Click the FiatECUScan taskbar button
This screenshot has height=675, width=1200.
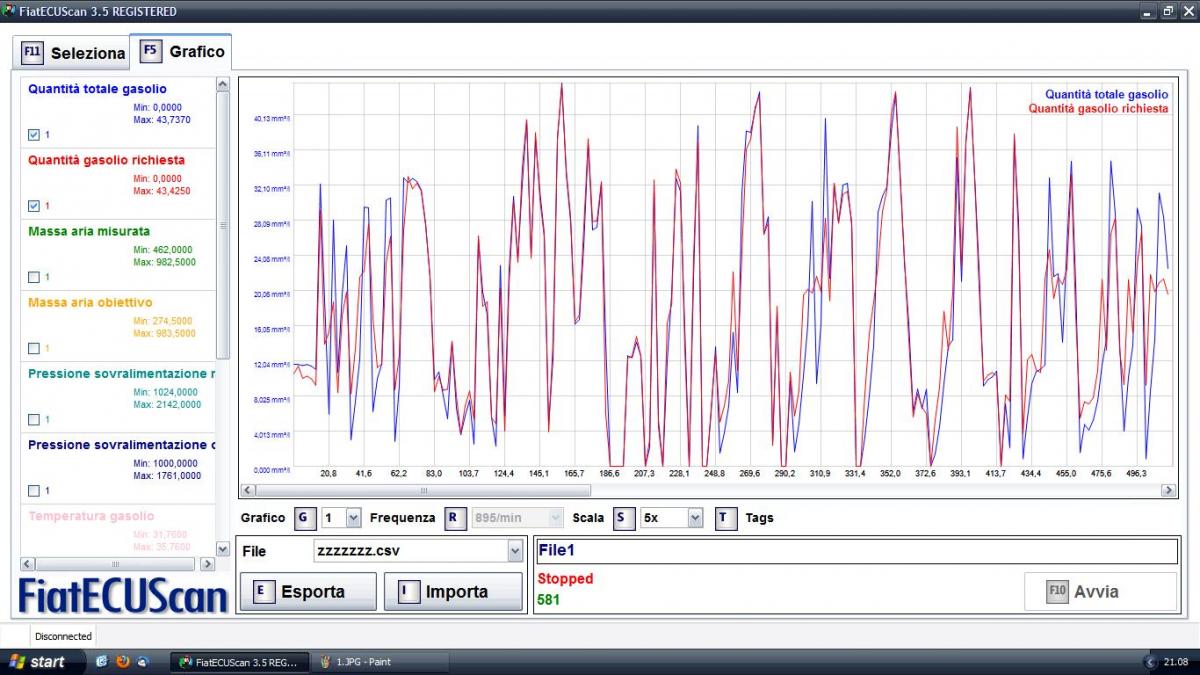pyautogui.click(x=240, y=662)
